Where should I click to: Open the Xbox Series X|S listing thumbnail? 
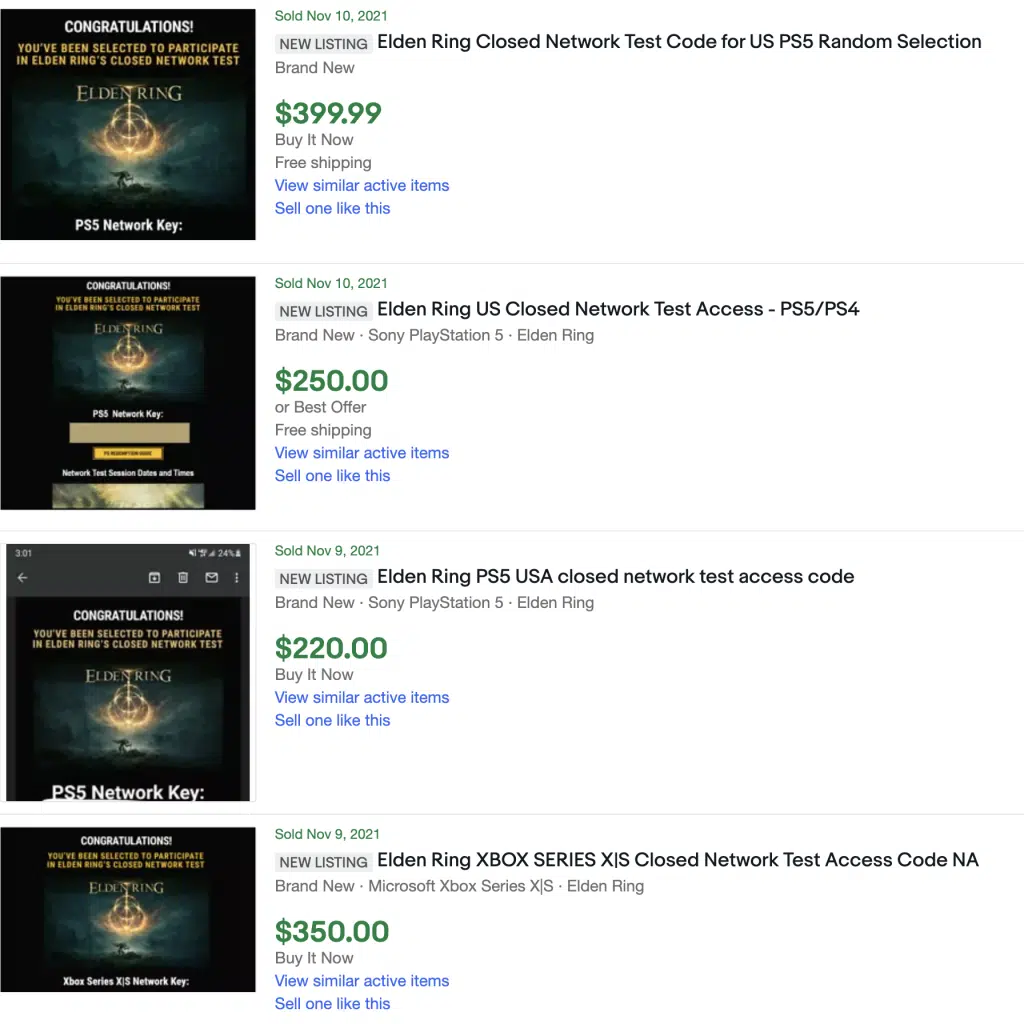(x=128, y=909)
